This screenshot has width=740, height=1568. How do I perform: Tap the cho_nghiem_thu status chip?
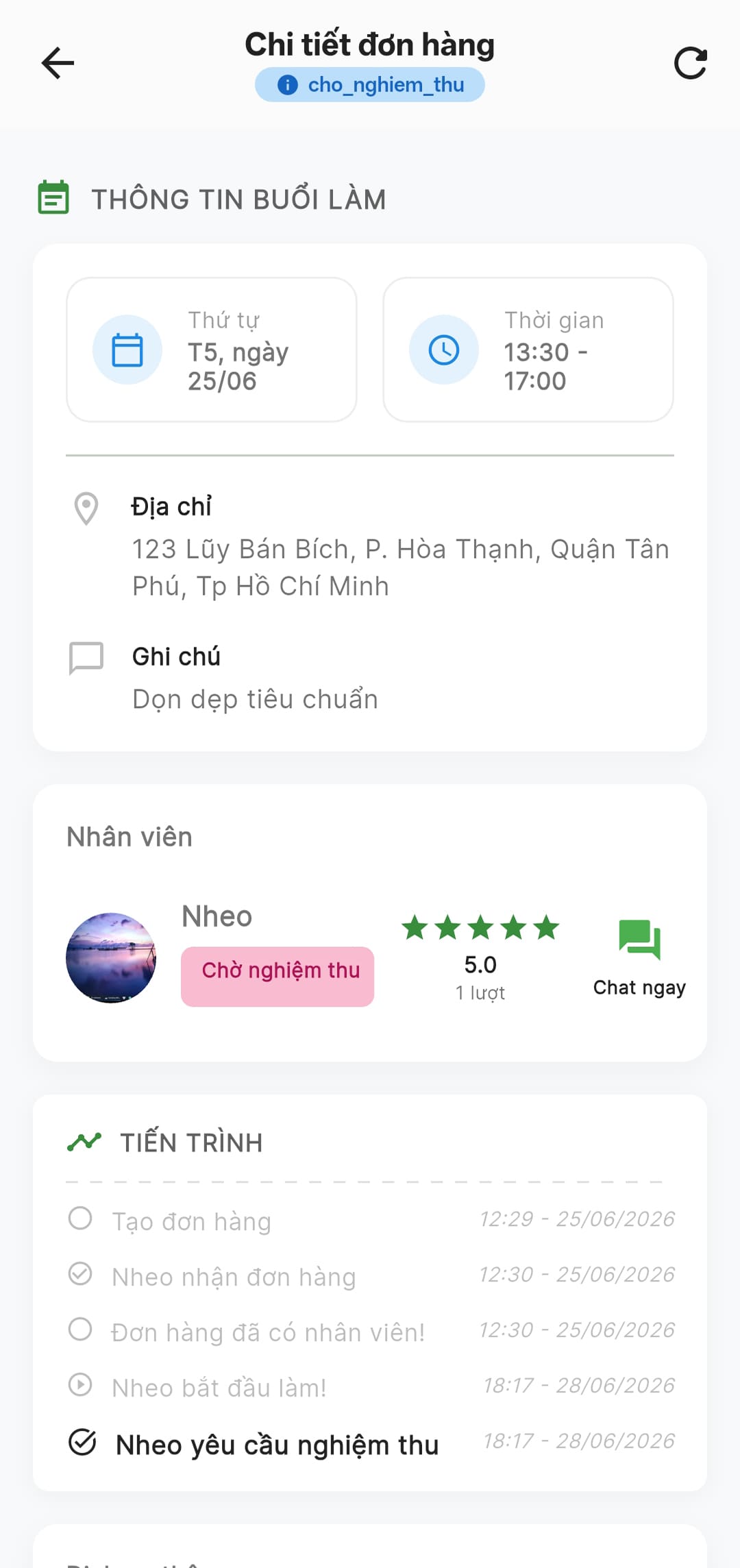(x=370, y=85)
